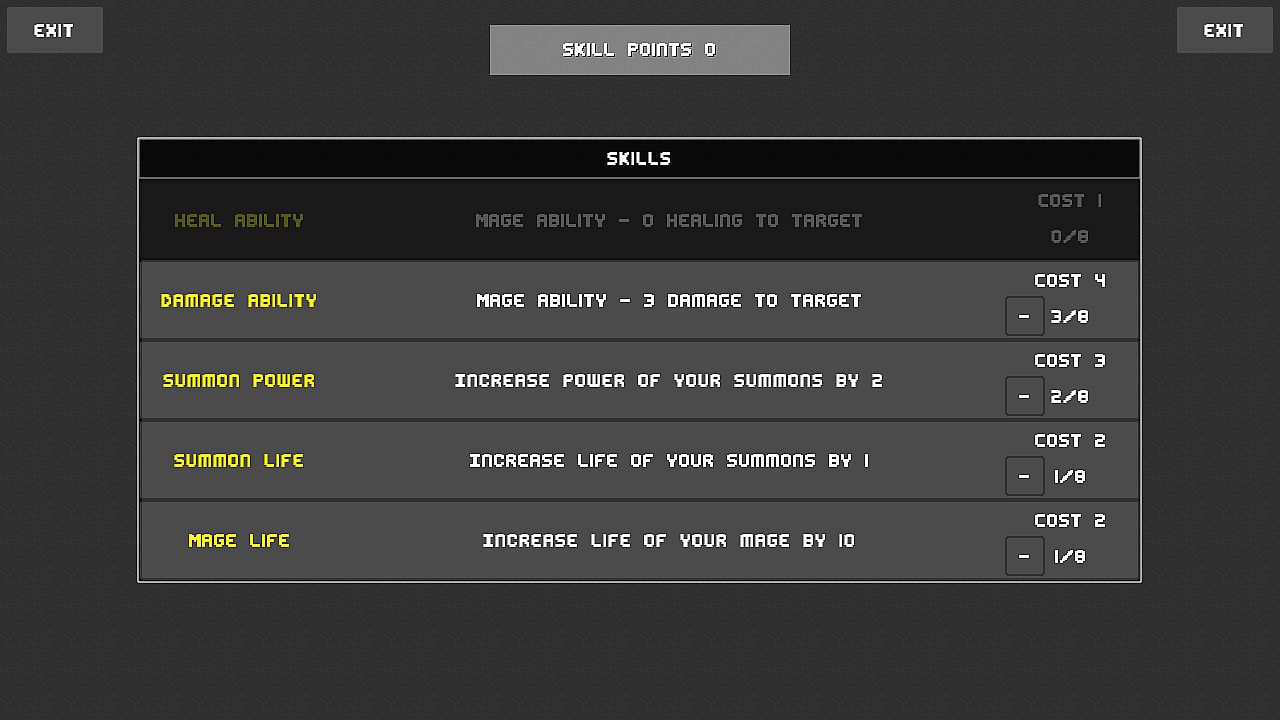Click the 3/8 level counter for Damage Ability

(1070, 317)
